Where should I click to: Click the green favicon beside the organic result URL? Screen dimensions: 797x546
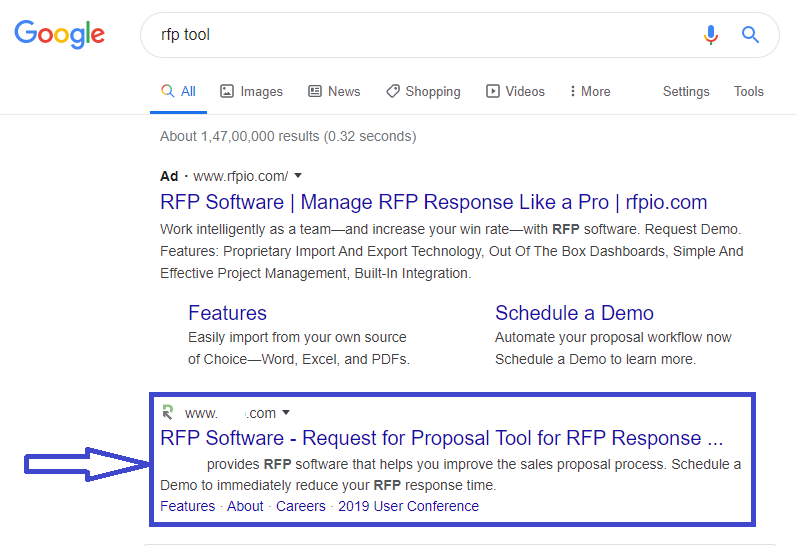(x=168, y=412)
